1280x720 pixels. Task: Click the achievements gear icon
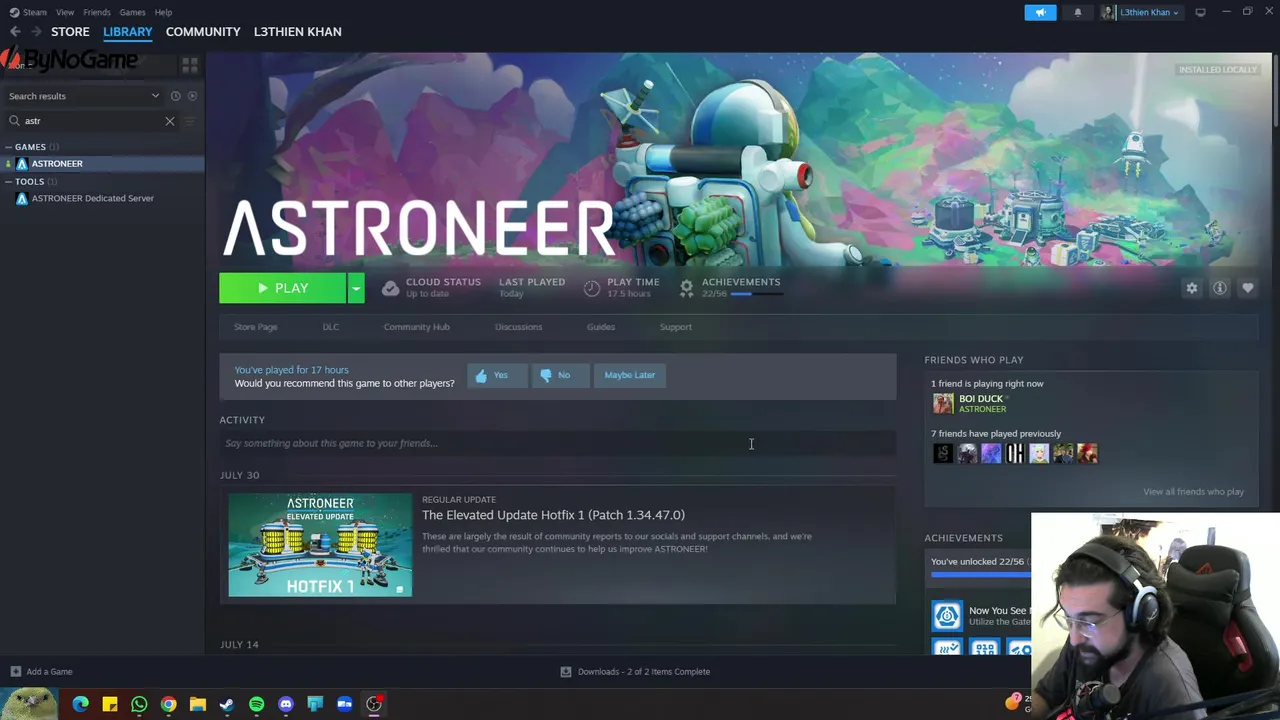[x=686, y=288]
